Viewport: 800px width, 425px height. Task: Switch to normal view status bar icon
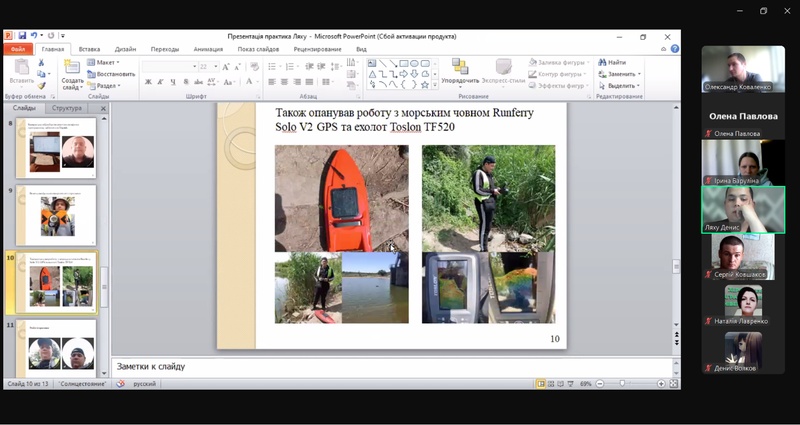pyautogui.click(x=541, y=384)
